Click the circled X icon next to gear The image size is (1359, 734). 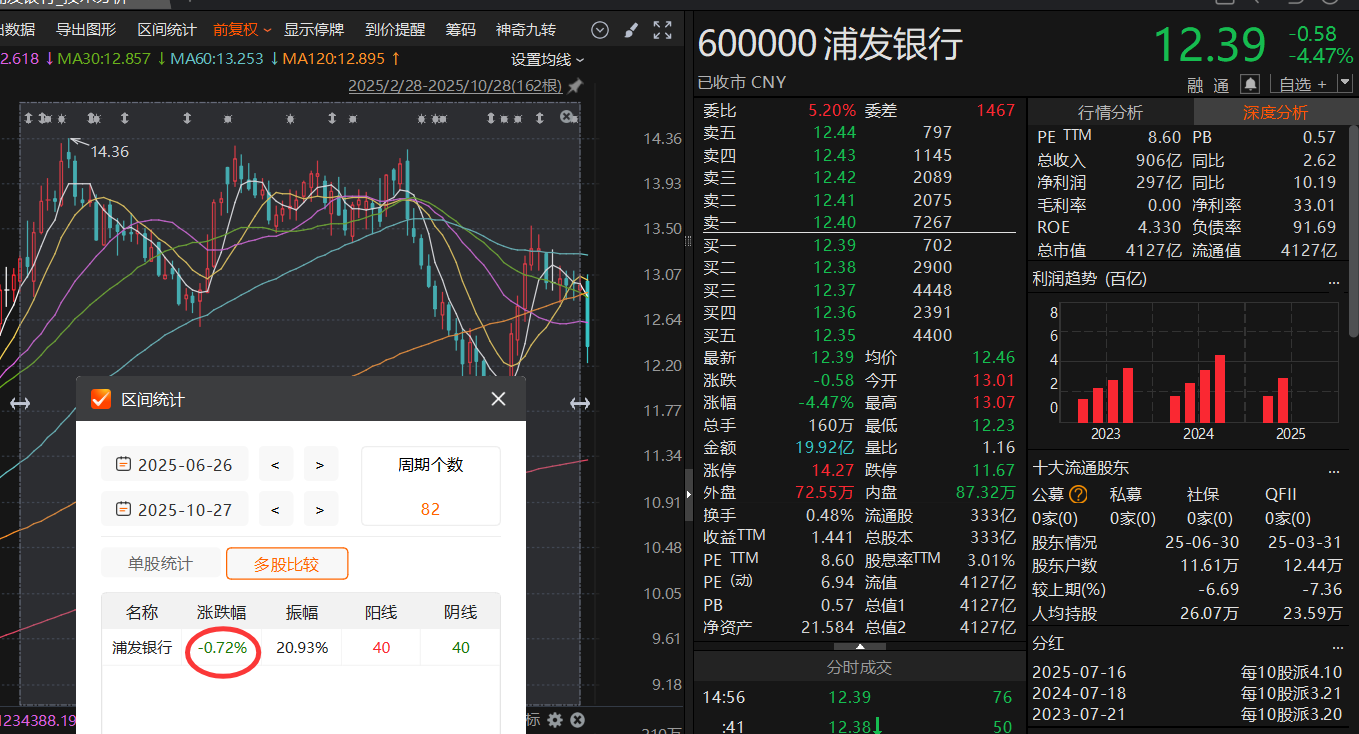(x=577, y=720)
